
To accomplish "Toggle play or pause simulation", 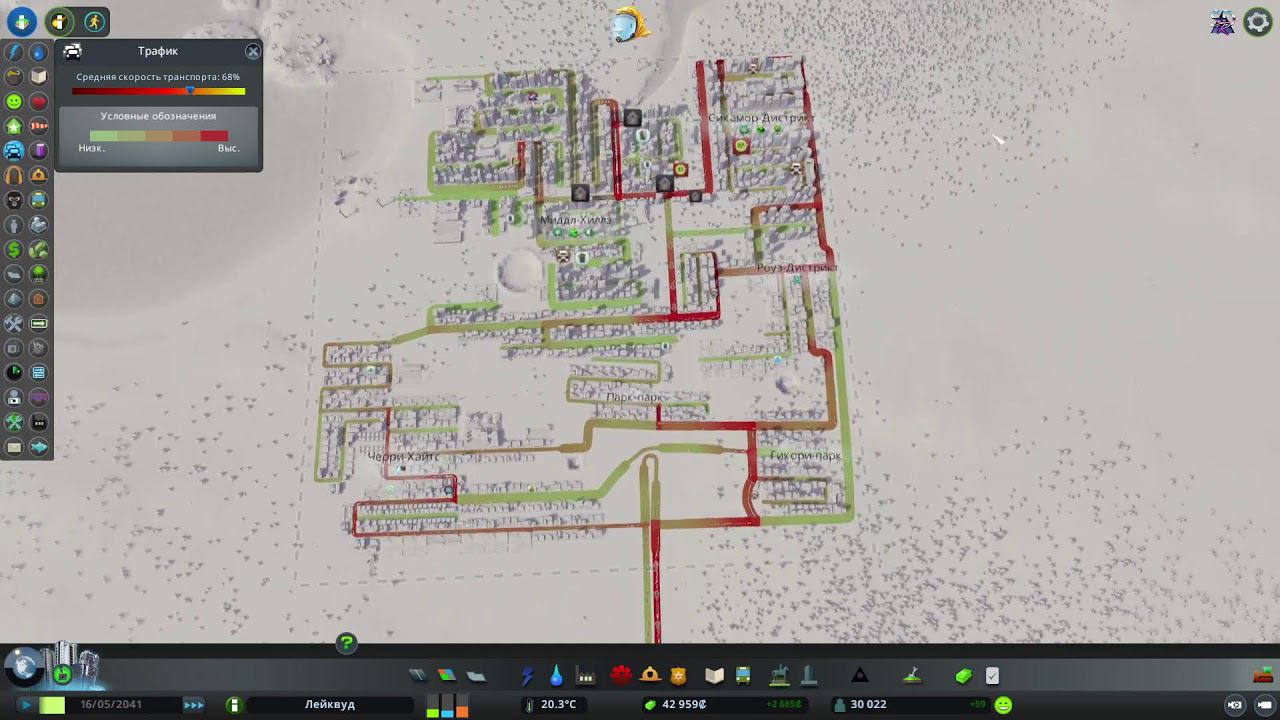I will (25, 705).
